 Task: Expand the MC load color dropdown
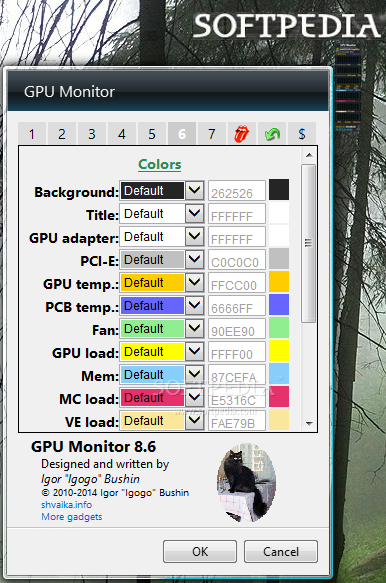(x=194, y=398)
